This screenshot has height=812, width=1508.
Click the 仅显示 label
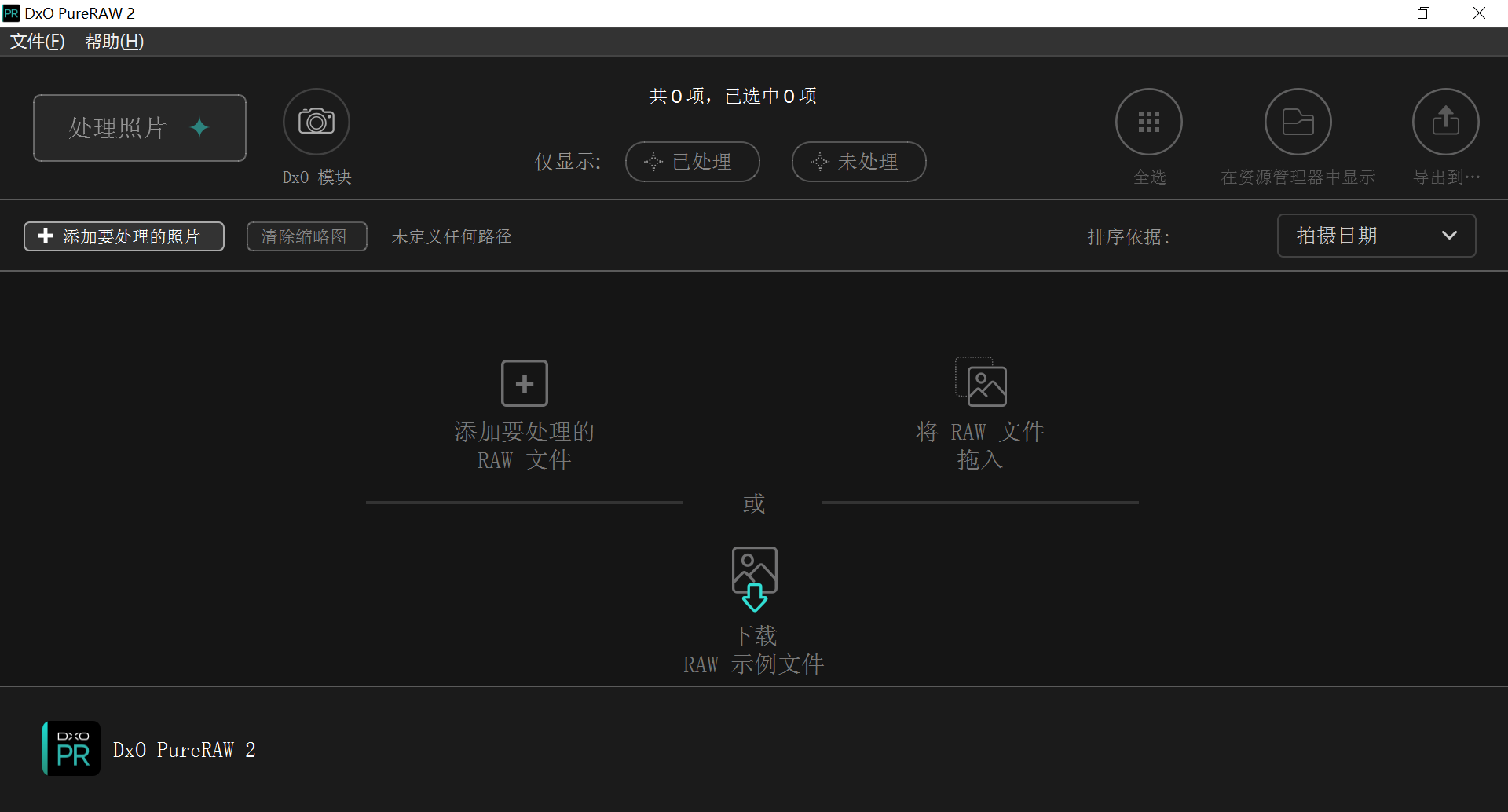568,162
